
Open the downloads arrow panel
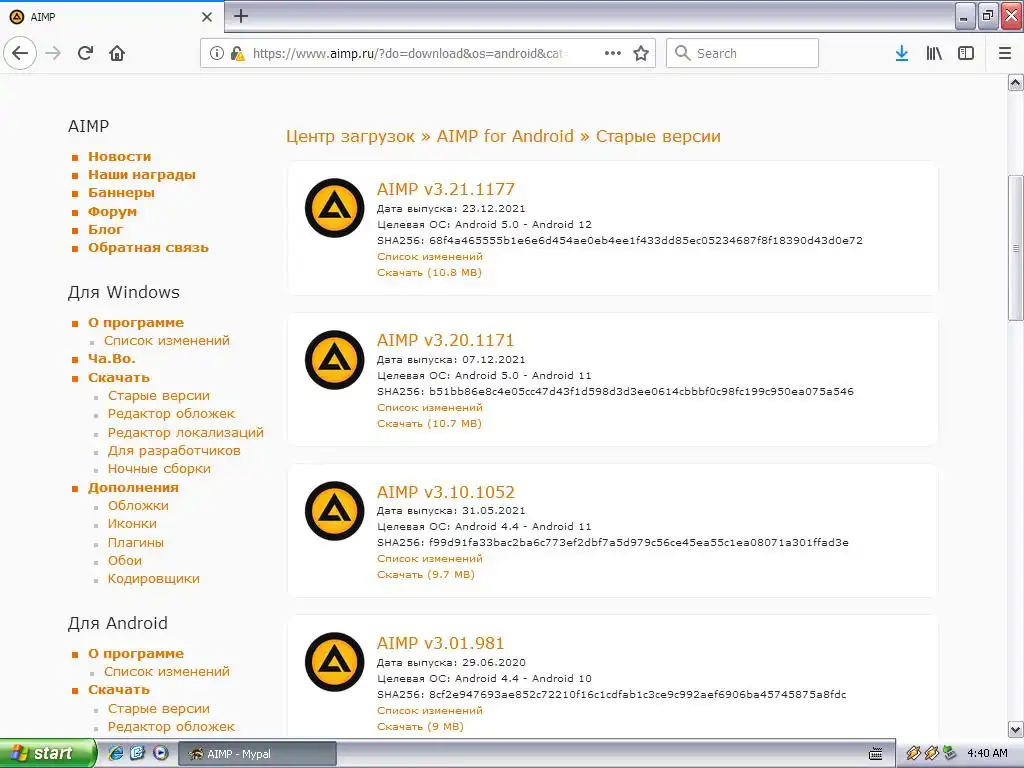(901, 53)
